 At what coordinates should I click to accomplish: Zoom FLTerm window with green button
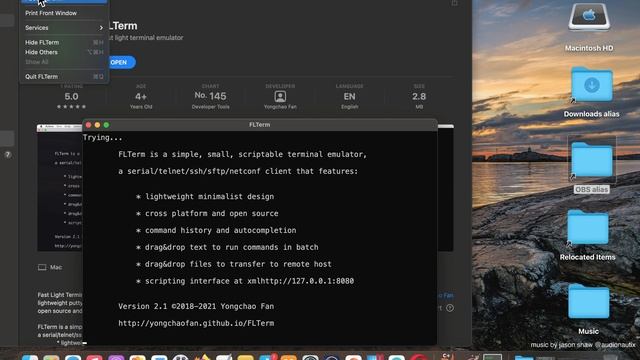click(x=106, y=125)
